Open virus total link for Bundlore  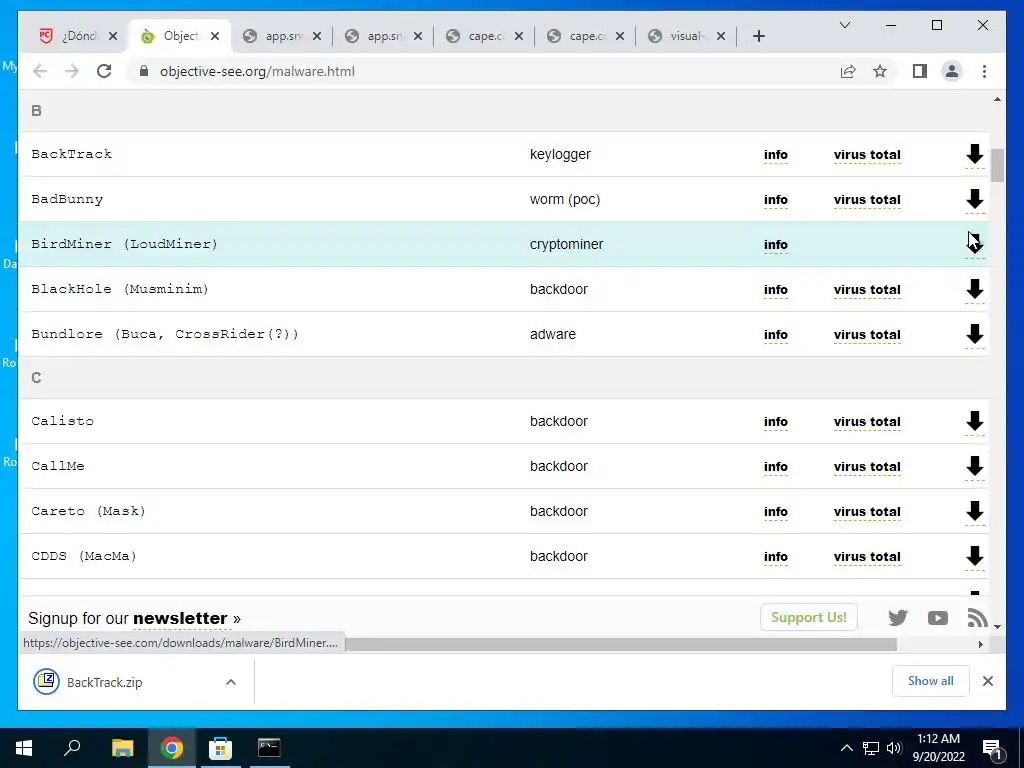click(x=867, y=335)
